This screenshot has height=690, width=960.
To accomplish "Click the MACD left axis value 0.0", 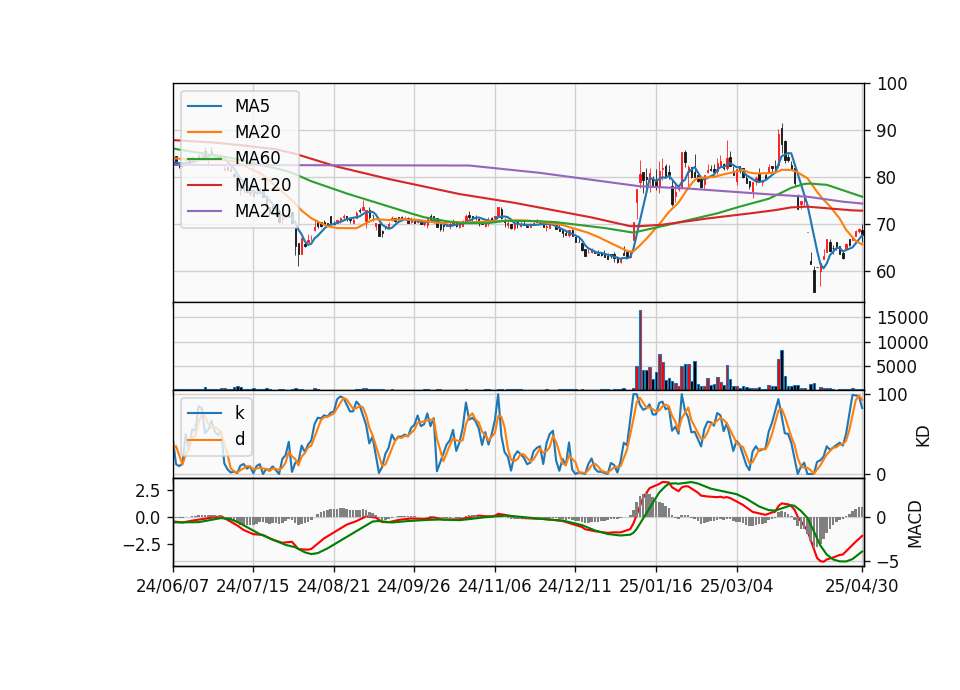I will (148, 518).
